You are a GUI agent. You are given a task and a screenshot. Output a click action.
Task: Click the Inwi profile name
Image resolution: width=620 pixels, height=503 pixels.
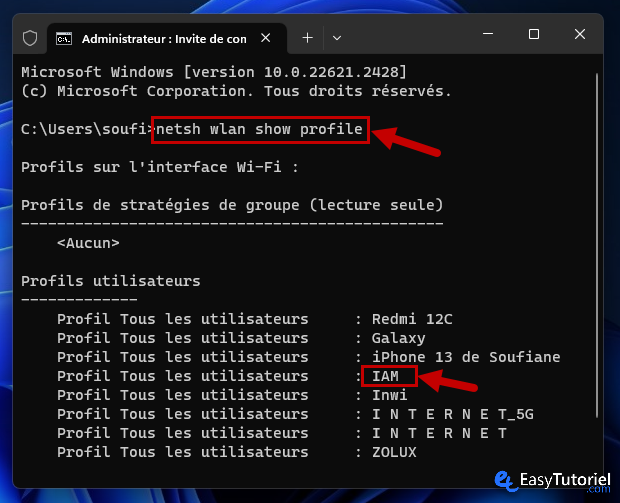[389, 395]
